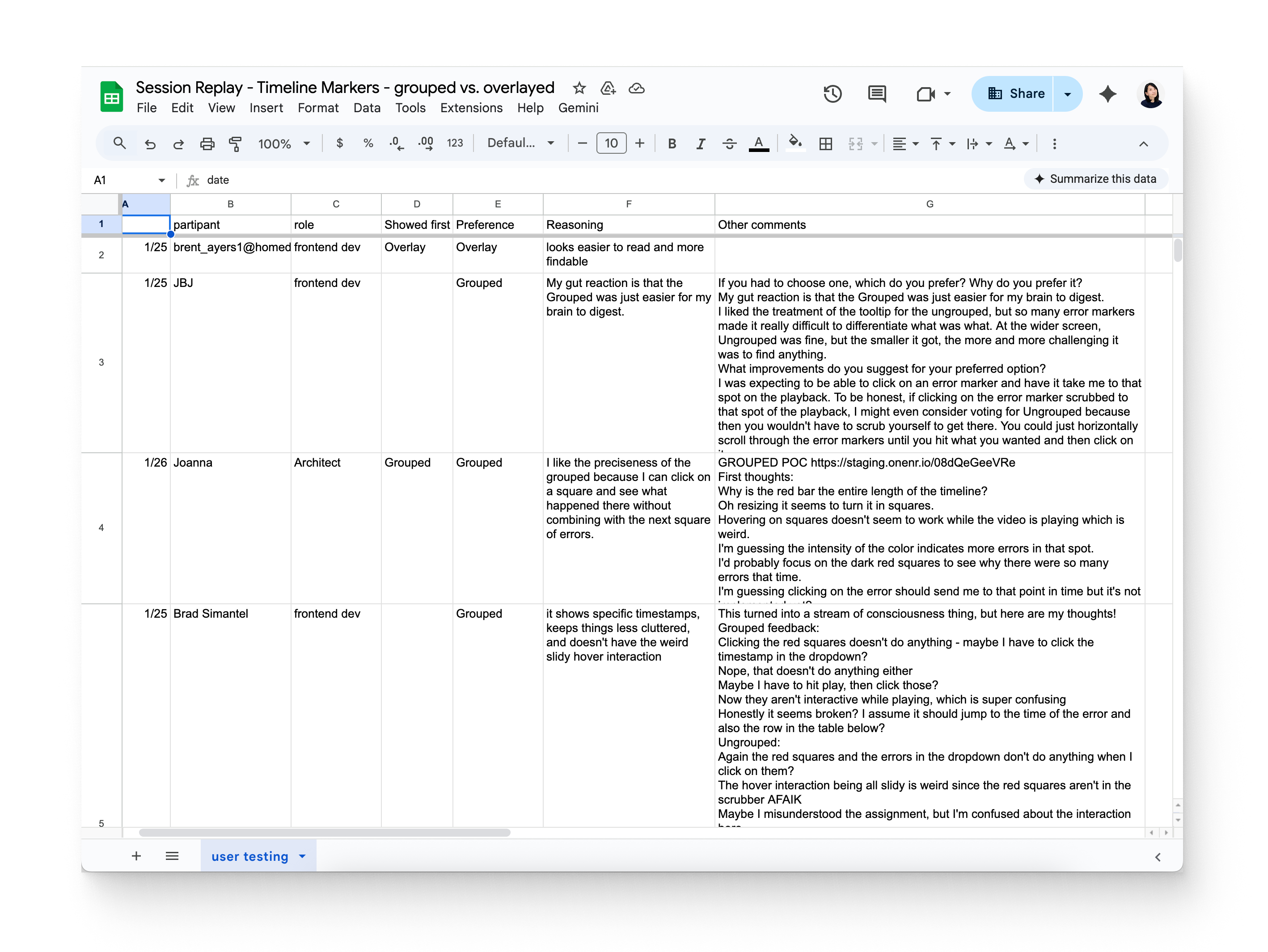Select the user testing sheet tab

(x=249, y=856)
